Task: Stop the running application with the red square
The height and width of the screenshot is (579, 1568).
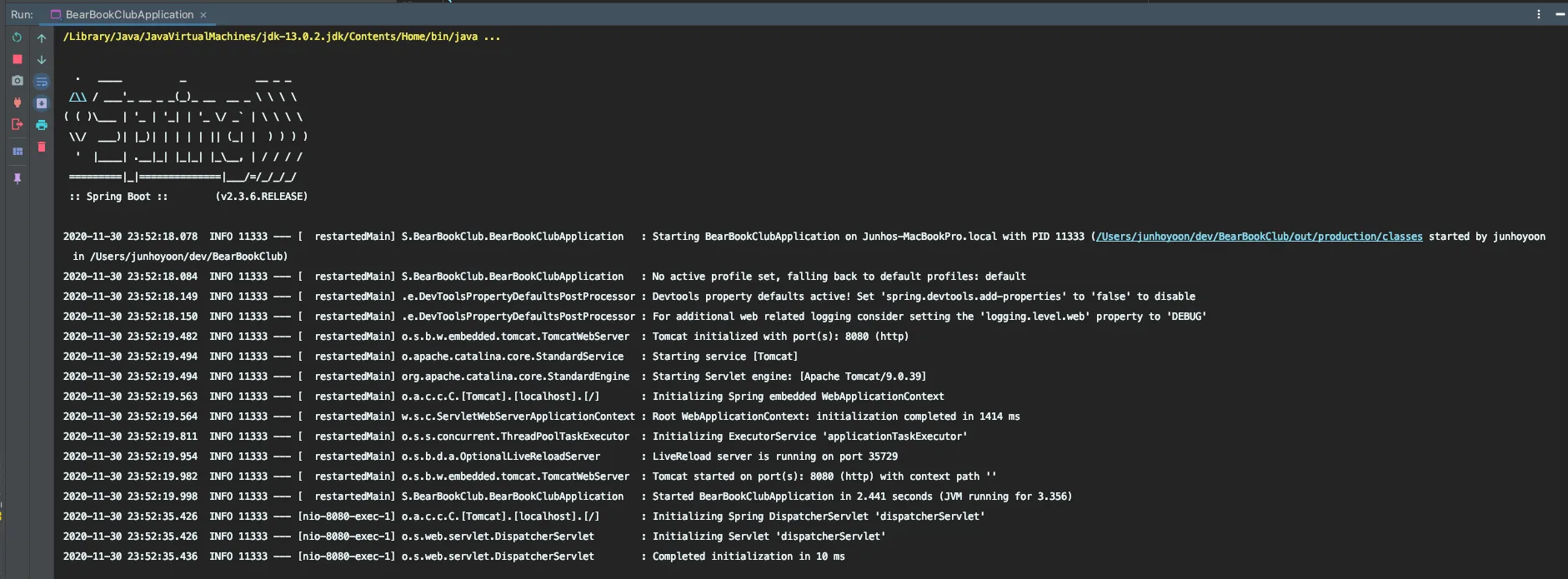Action: [x=17, y=59]
